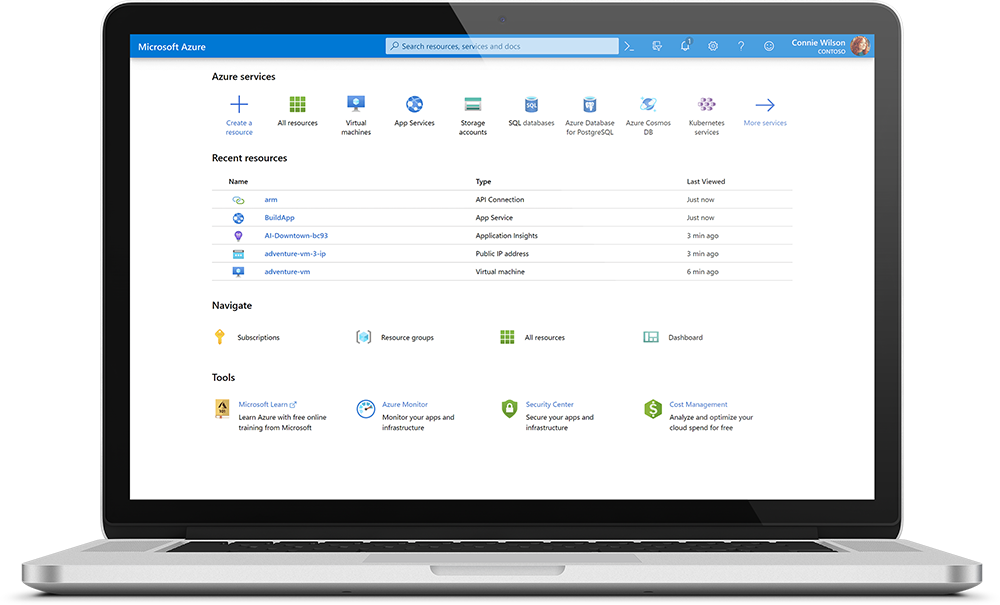This screenshot has width=1000, height=605.
Task: Open the directory and subscription filter icon
Action: 657,46
